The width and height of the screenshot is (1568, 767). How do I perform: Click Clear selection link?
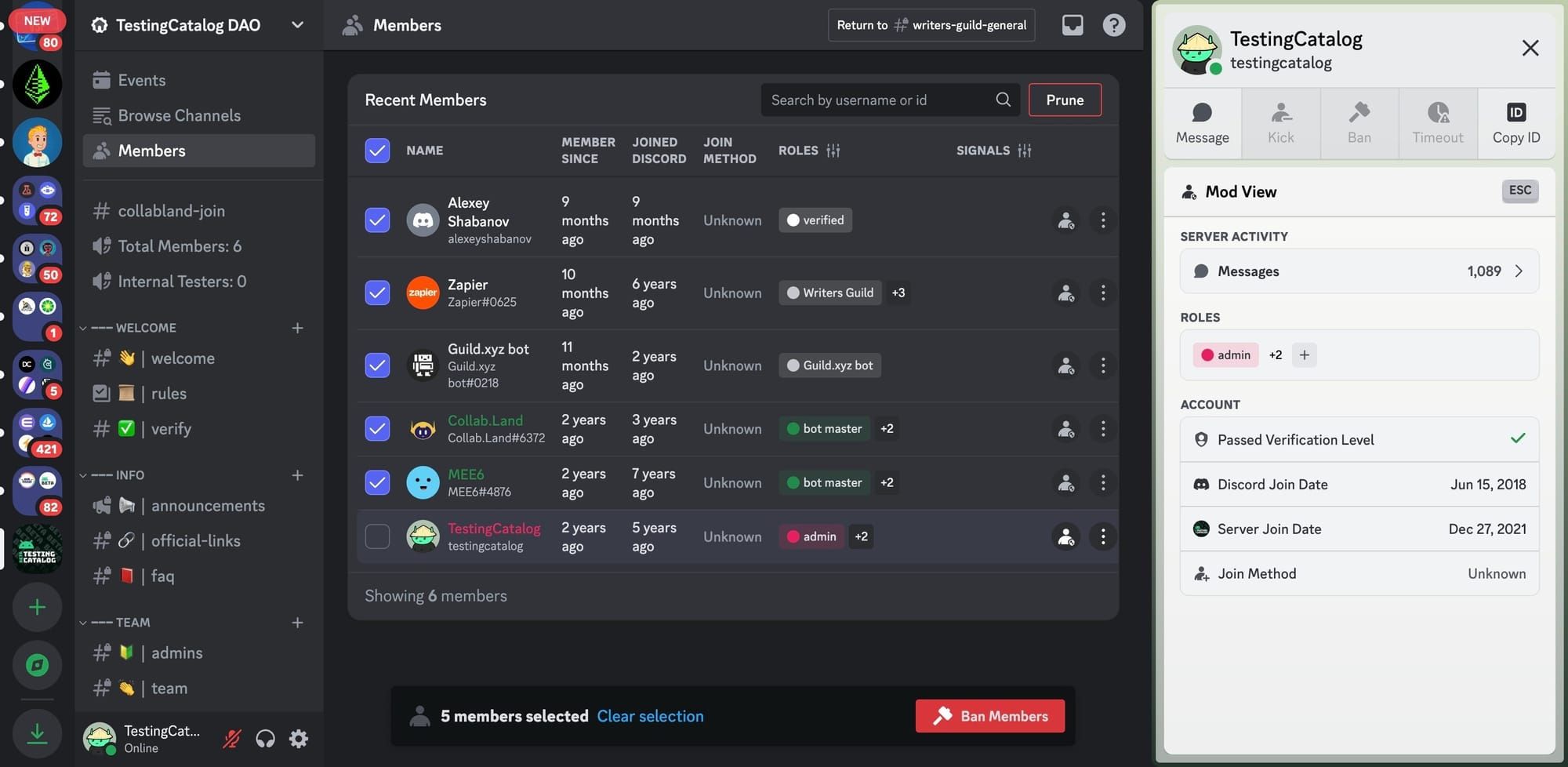(650, 715)
